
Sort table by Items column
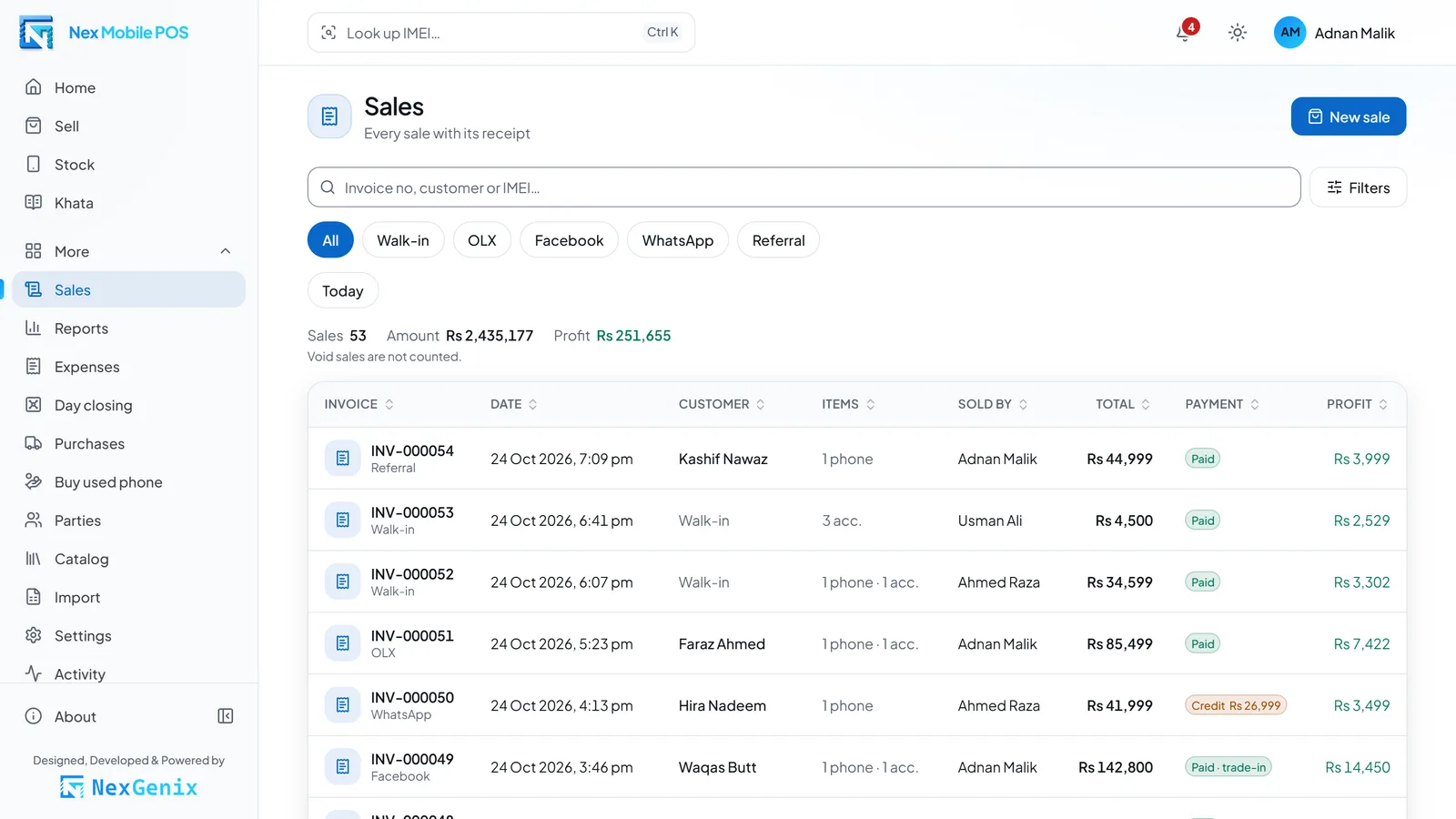point(848,404)
